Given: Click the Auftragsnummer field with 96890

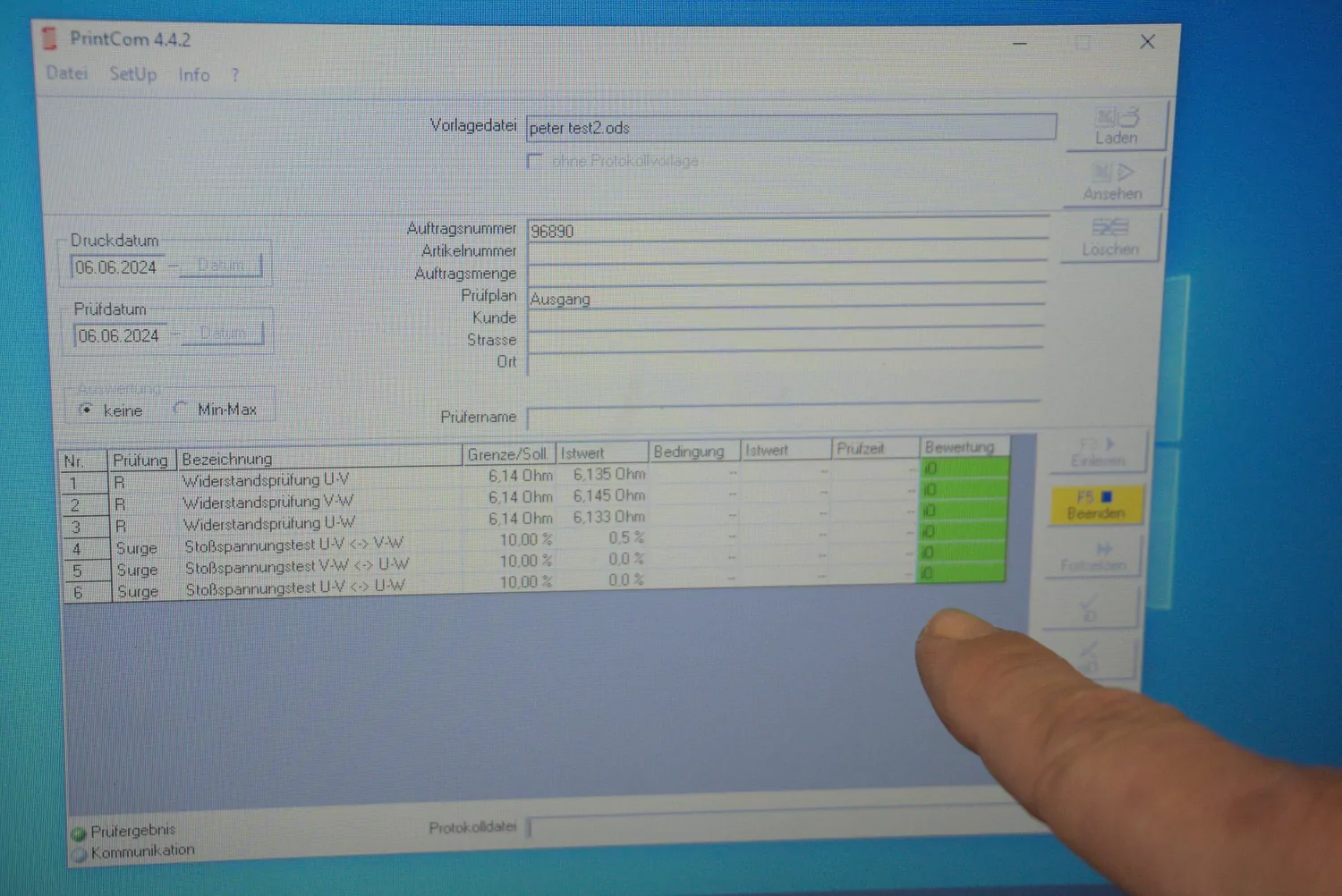Looking at the screenshot, I should click(787, 228).
